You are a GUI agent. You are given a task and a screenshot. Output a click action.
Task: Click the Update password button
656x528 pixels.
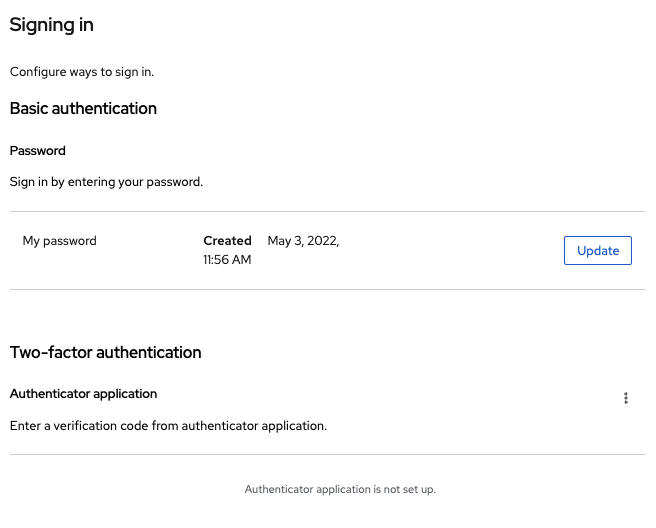click(x=597, y=250)
